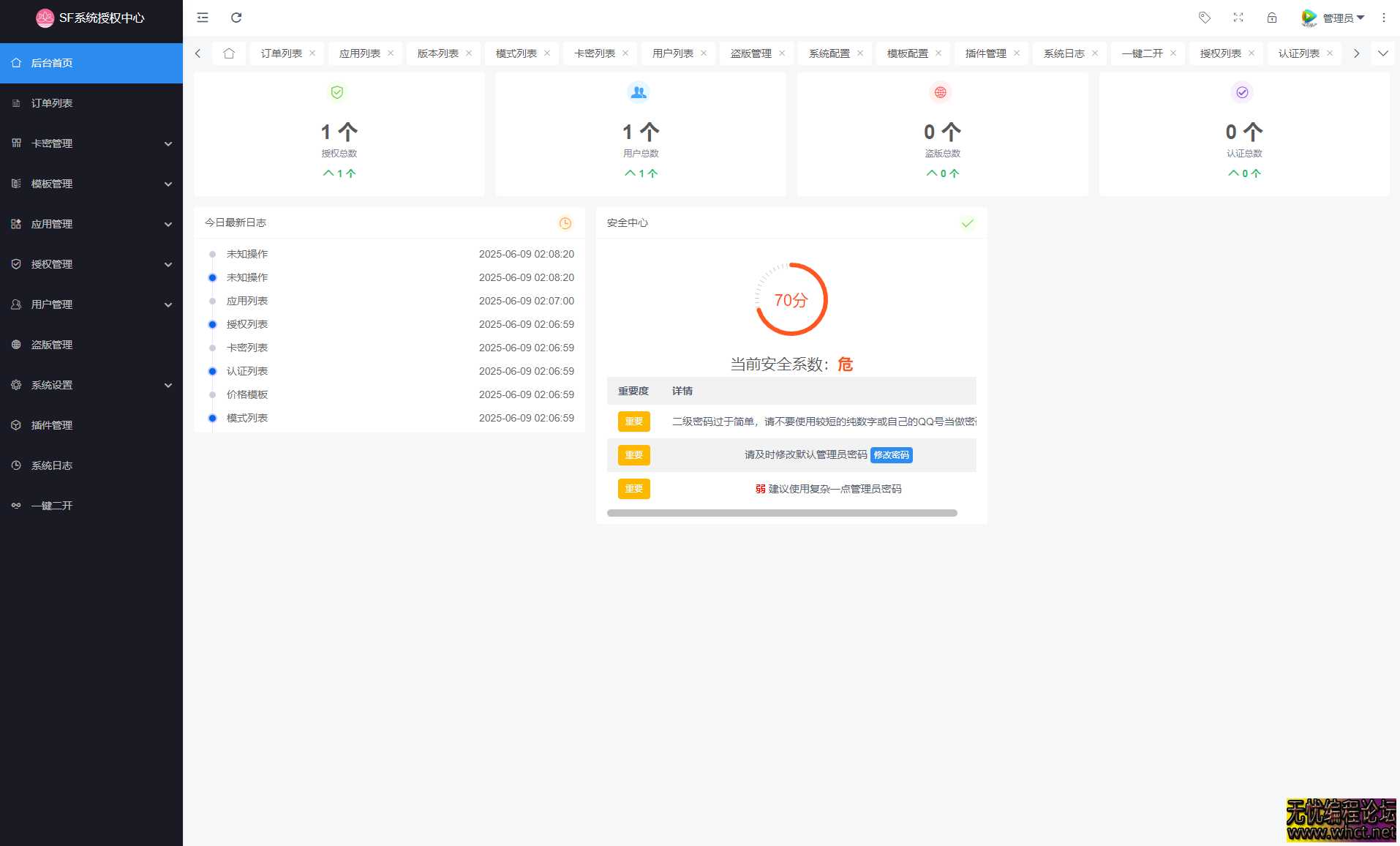1400x846 pixels.
Task: Refresh the current page
Action: pos(236,17)
